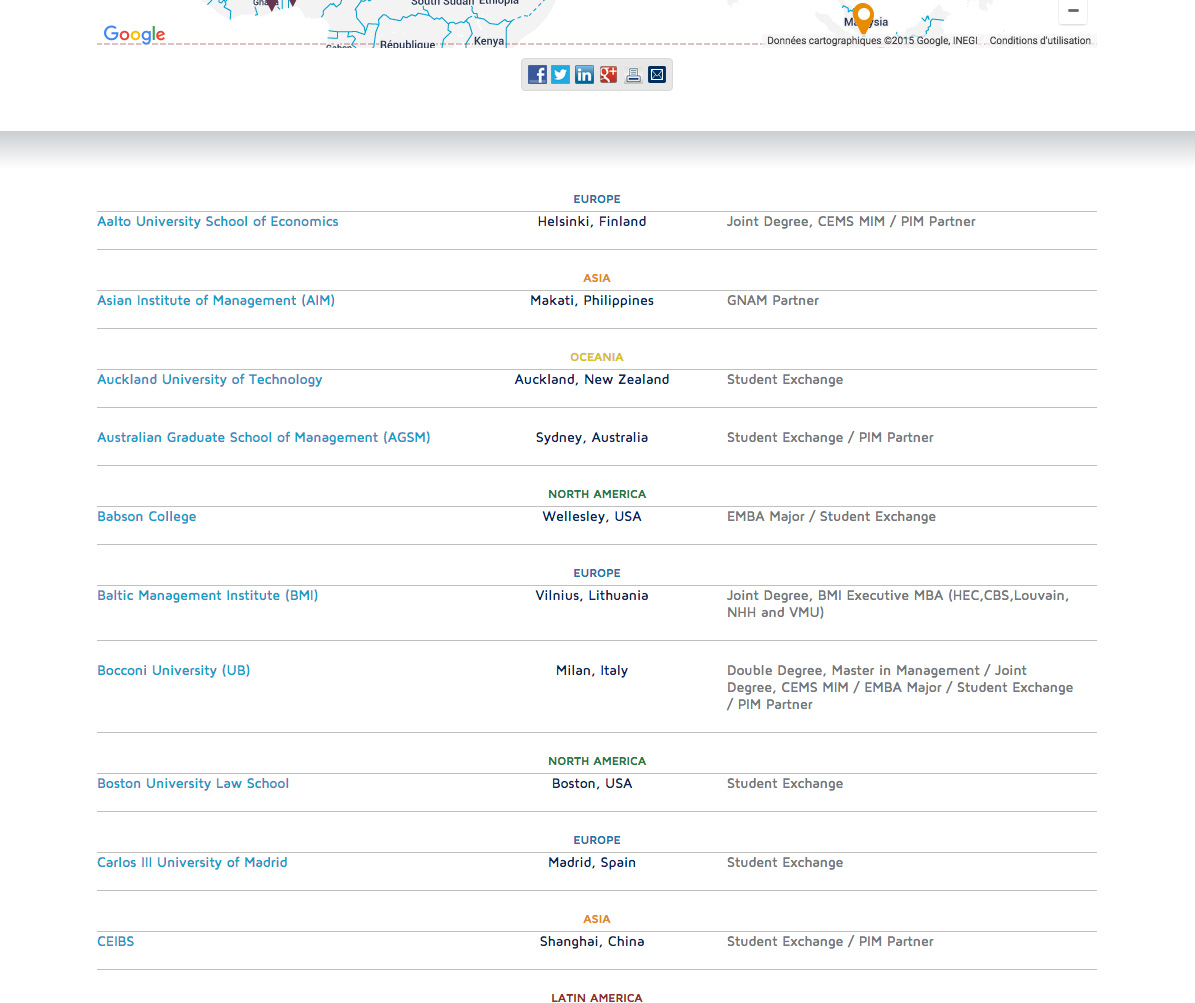Click Student Exchange / PIM Partner text for AGSM

point(830,437)
